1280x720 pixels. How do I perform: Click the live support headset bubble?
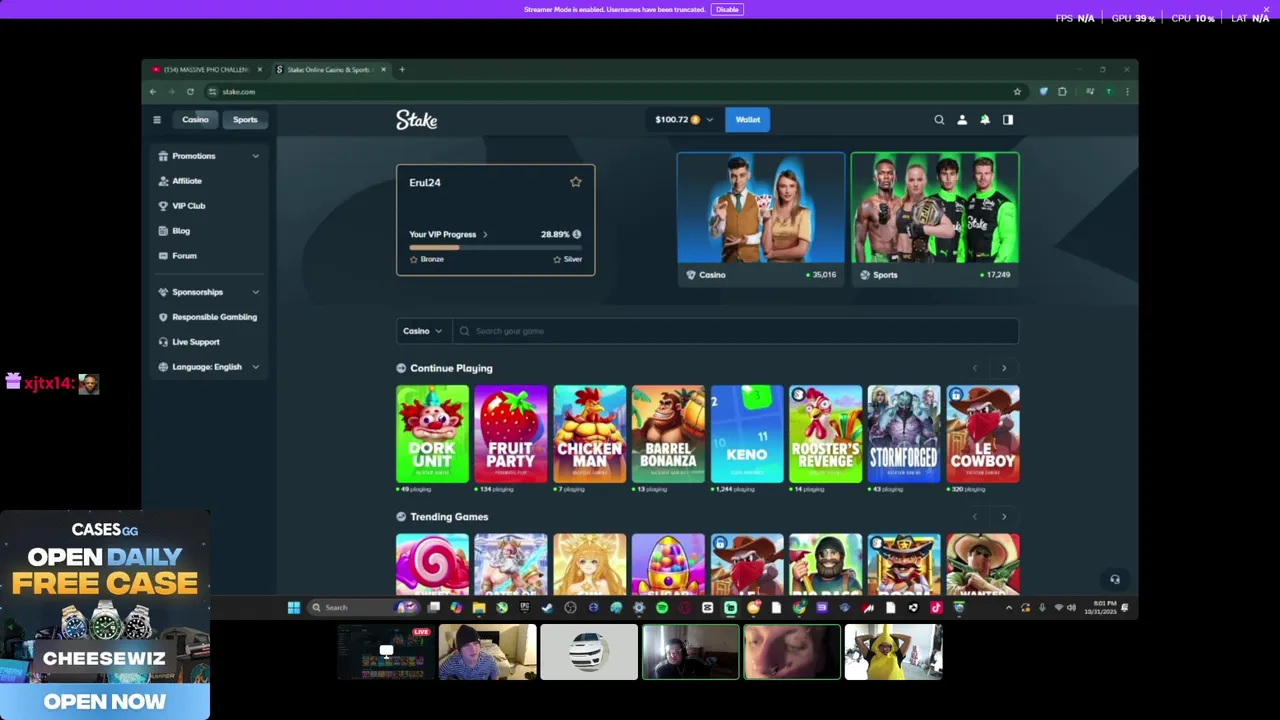point(1115,579)
